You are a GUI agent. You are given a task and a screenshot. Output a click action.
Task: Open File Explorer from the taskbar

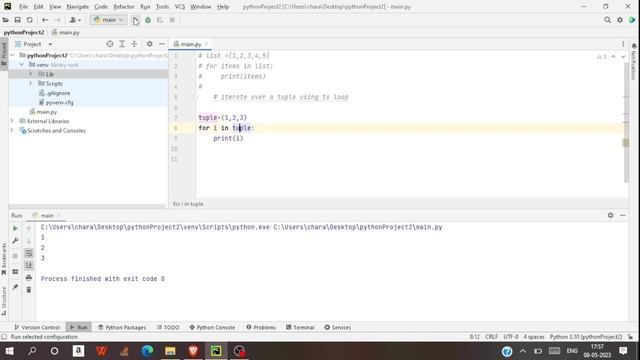coord(170,351)
